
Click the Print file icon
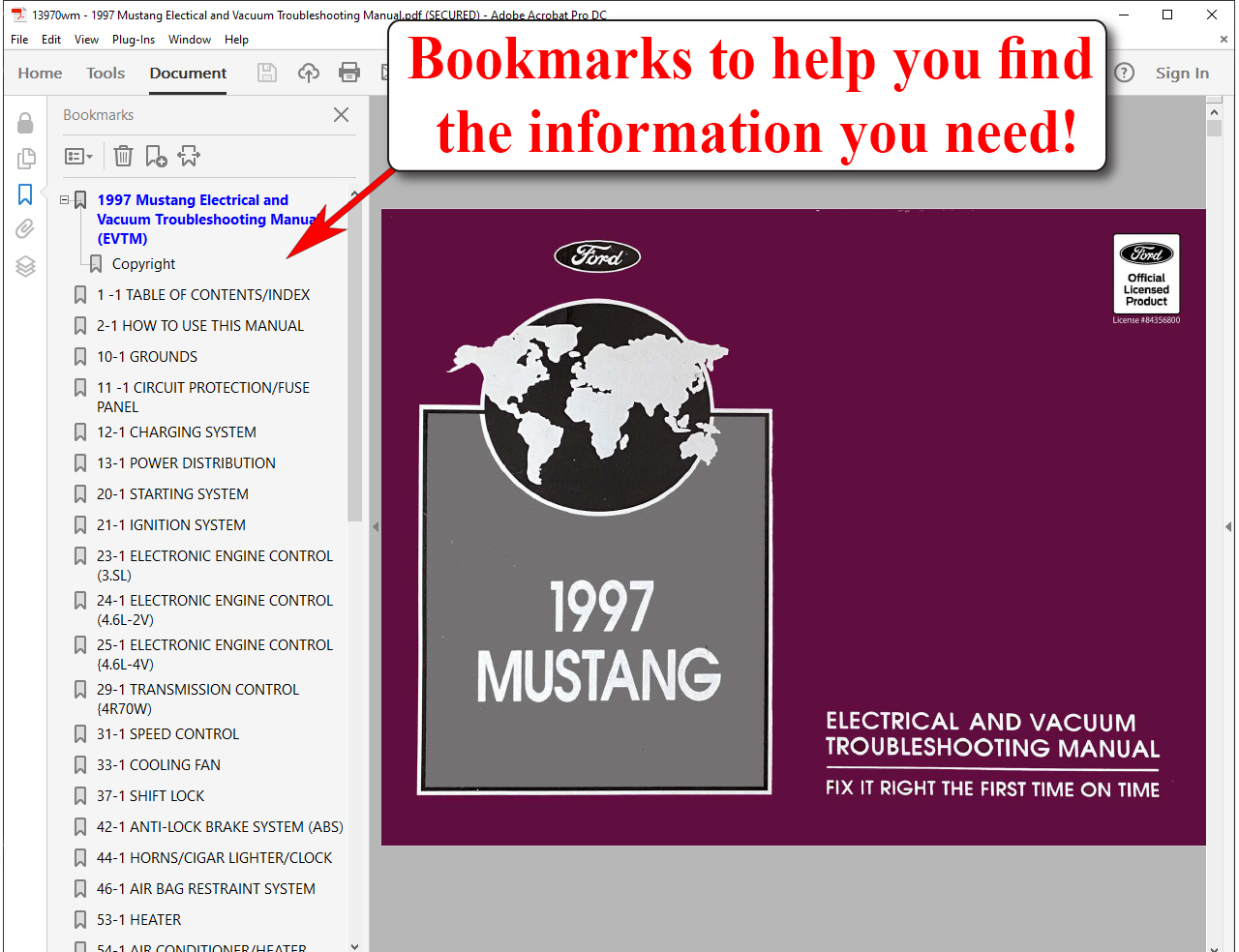pos(349,73)
